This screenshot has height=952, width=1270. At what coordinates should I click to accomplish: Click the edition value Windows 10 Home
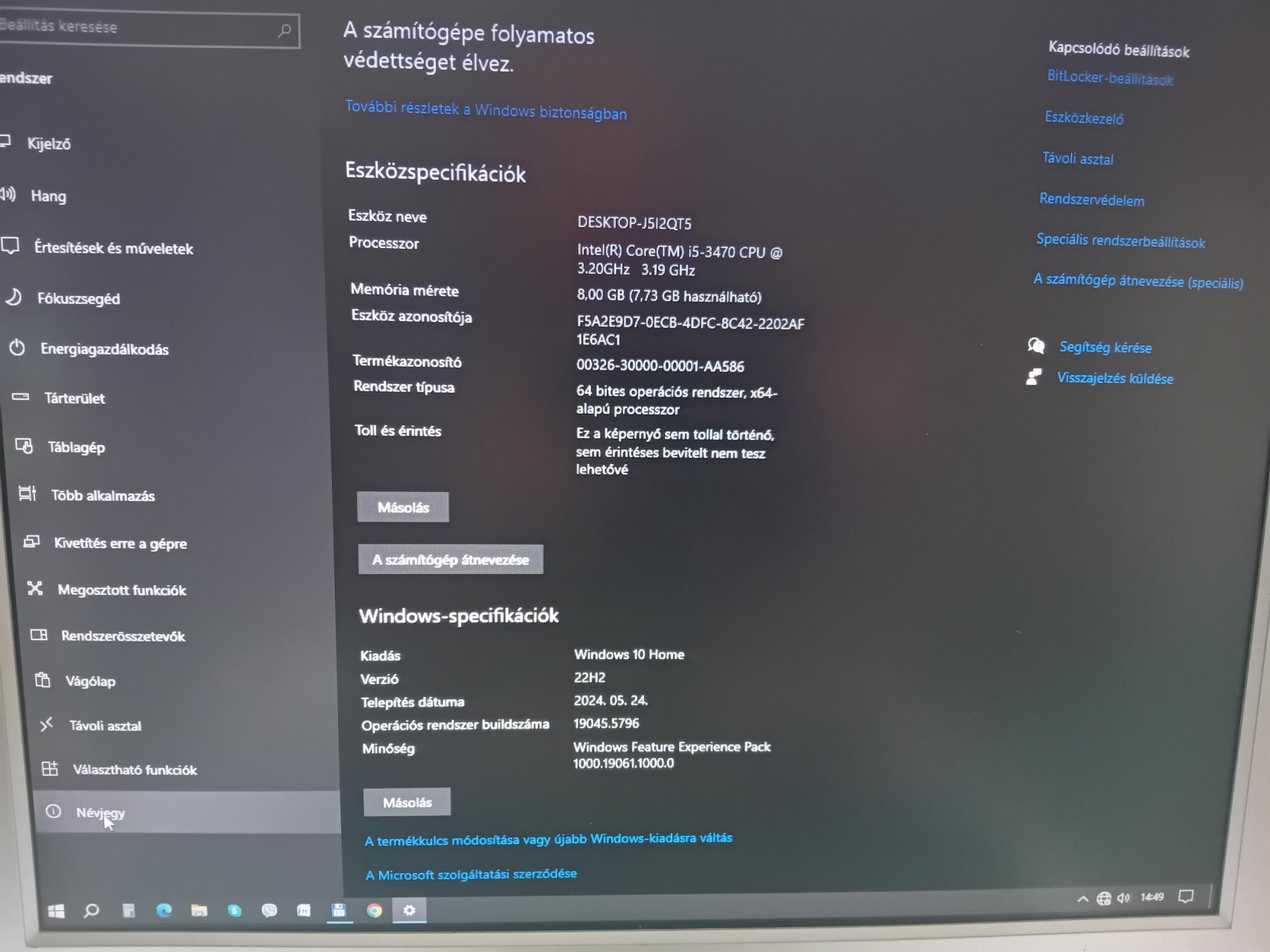click(x=629, y=654)
